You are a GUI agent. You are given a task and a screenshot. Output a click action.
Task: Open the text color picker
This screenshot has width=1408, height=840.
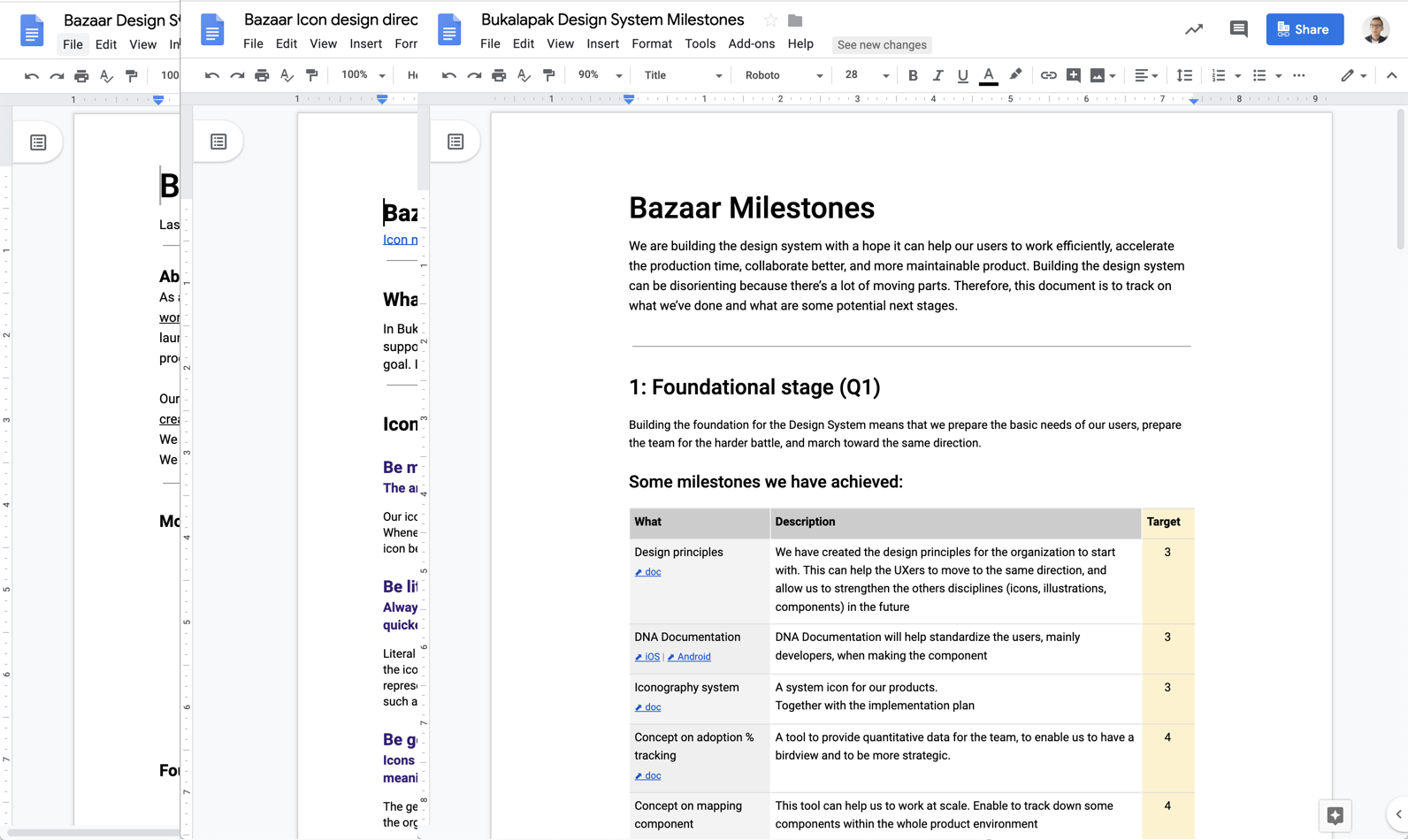click(989, 75)
